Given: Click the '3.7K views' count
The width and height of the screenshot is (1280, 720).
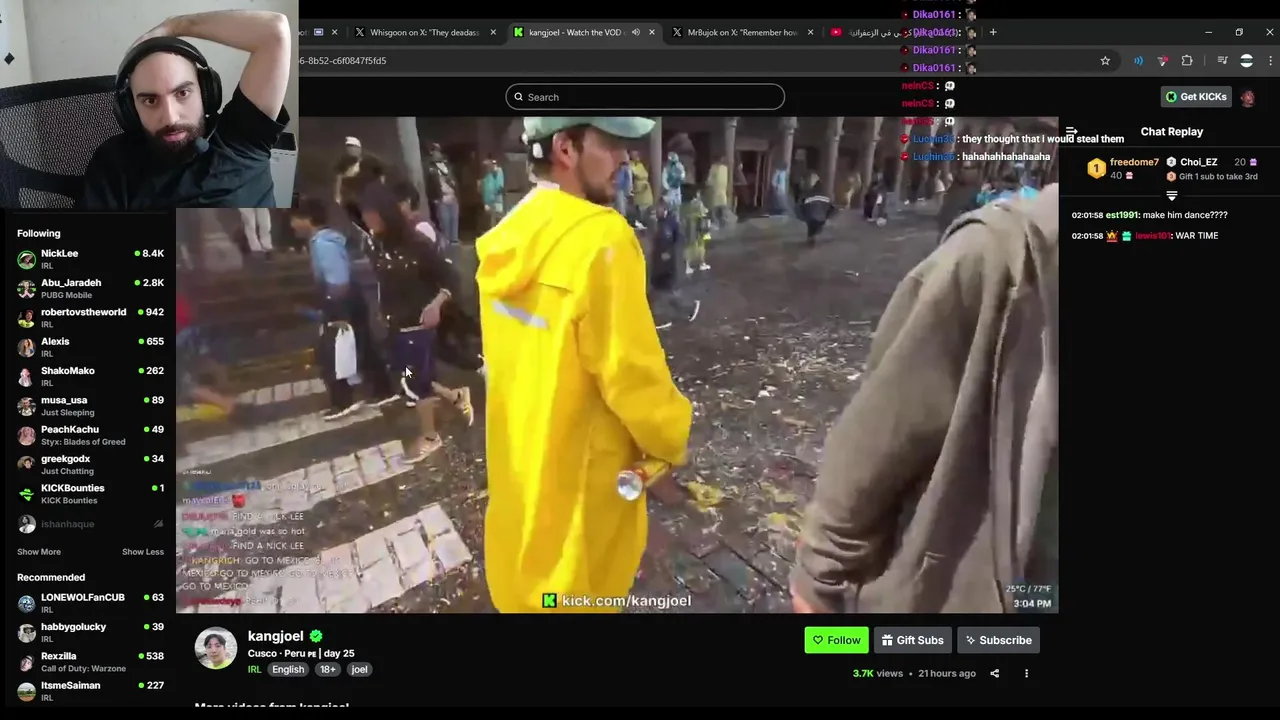Looking at the screenshot, I should (877, 673).
